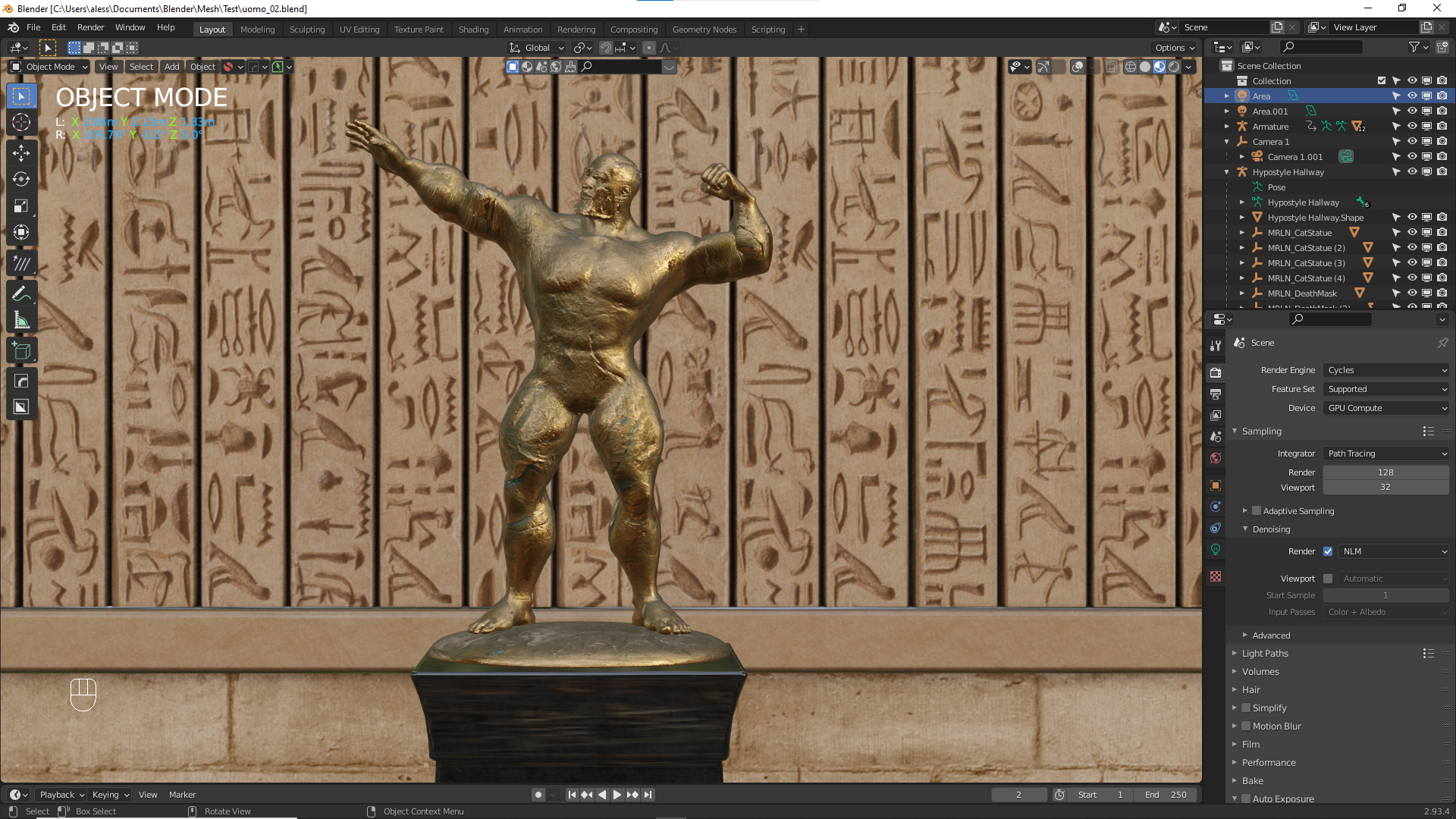Open the Render properties tab

pyautogui.click(x=1216, y=372)
